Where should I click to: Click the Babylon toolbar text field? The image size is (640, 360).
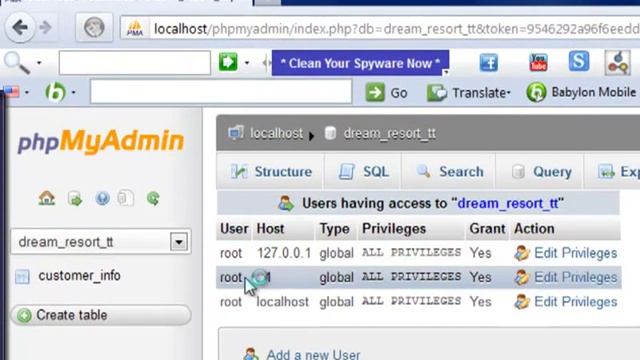(x=221, y=91)
